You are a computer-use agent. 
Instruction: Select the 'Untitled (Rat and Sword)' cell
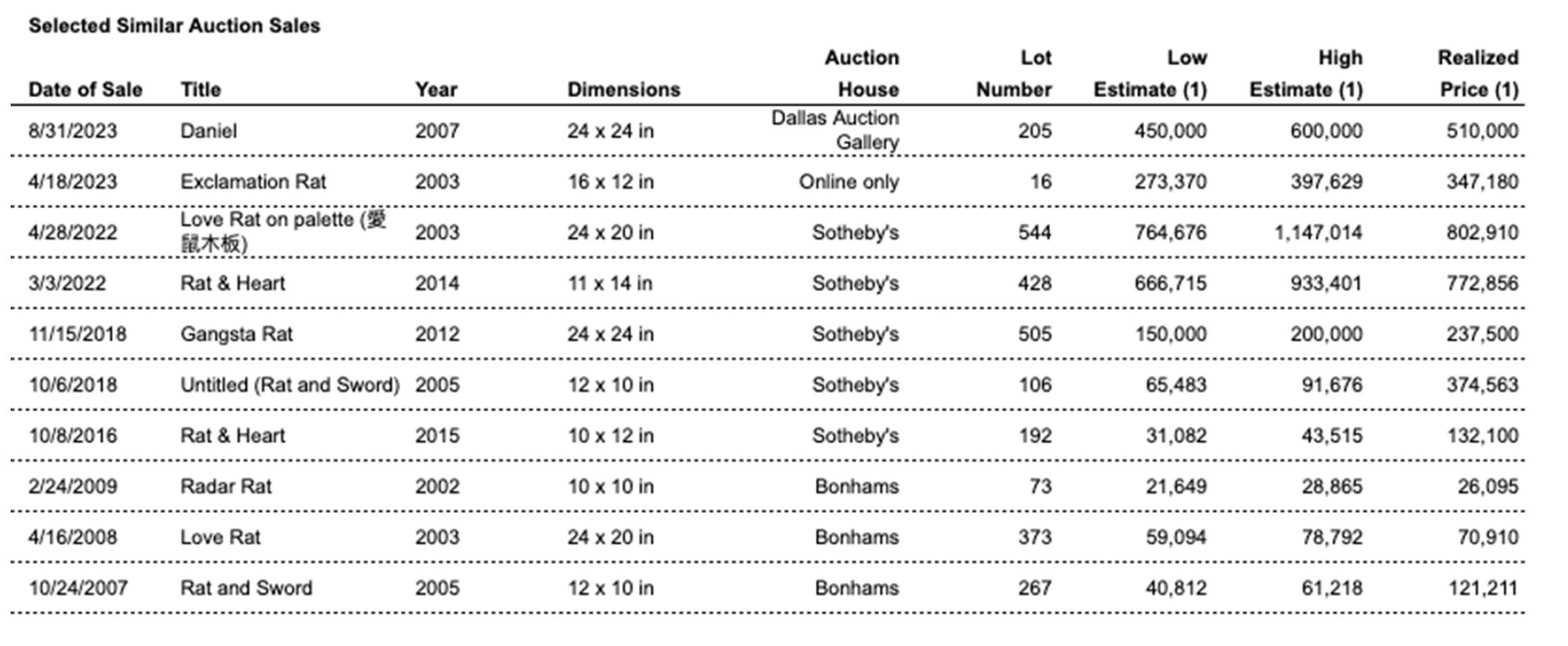coord(290,385)
